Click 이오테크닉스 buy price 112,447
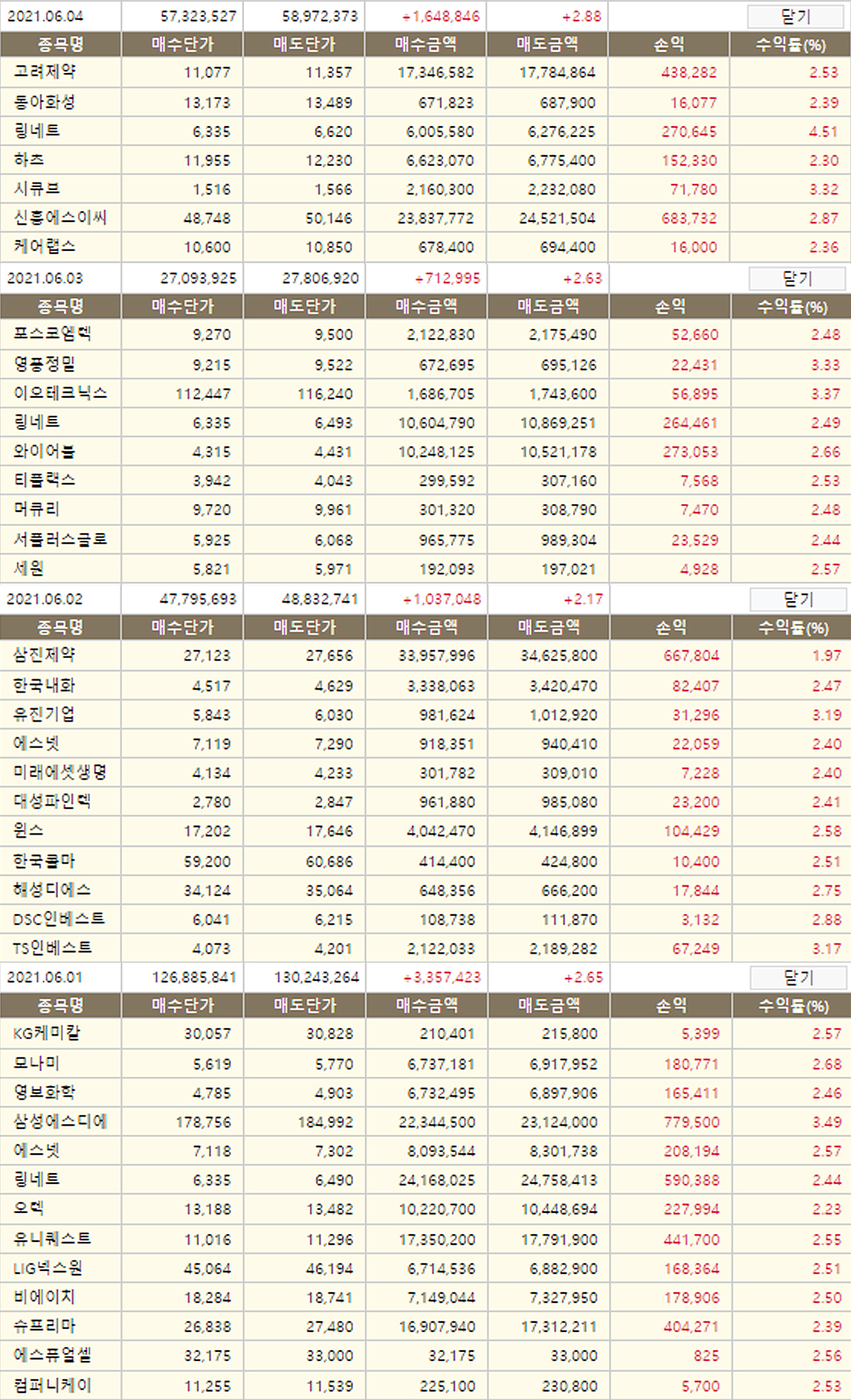 click(204, 393)
